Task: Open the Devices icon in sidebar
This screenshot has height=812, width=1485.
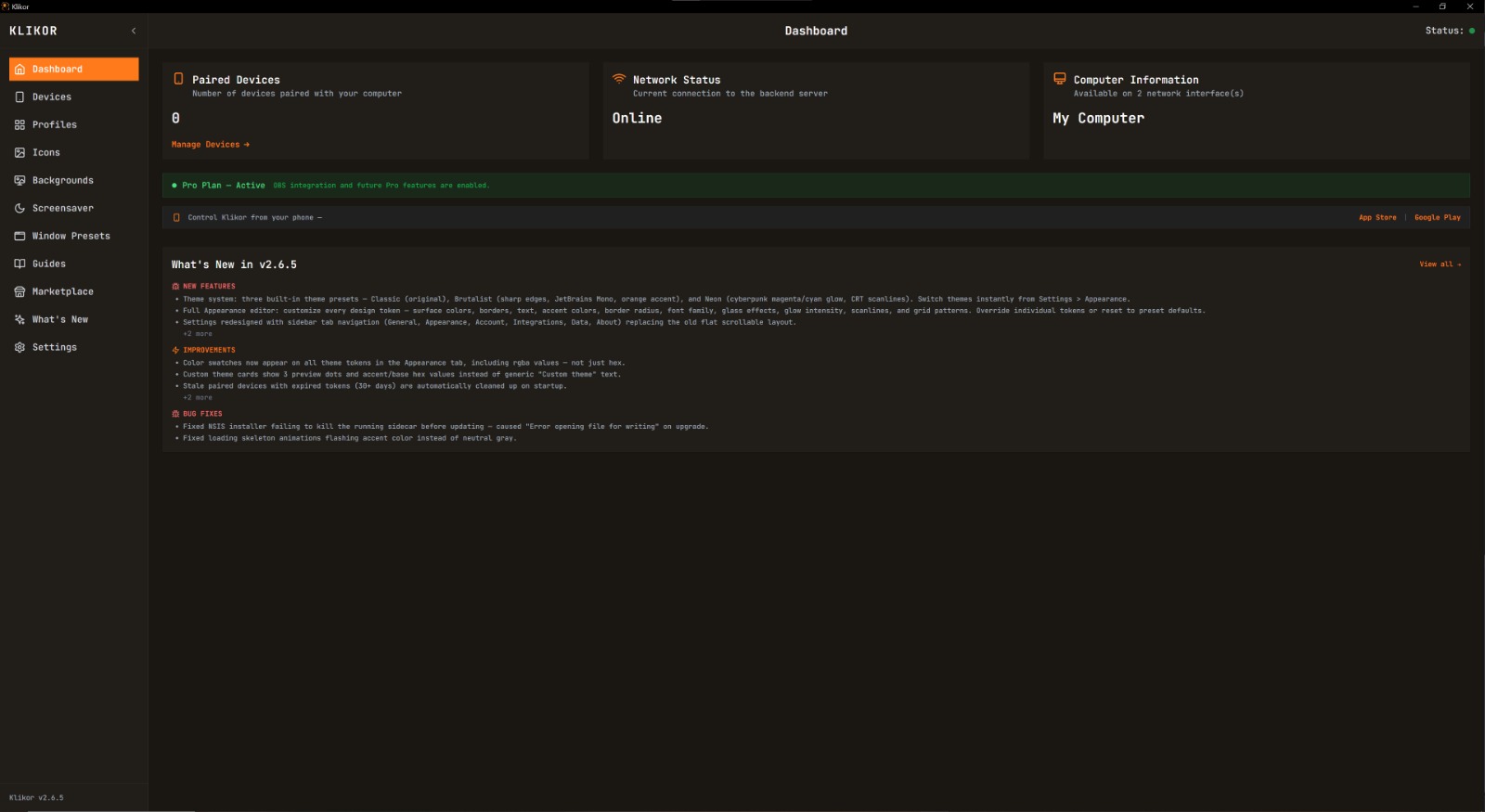Action: point(19,97)
